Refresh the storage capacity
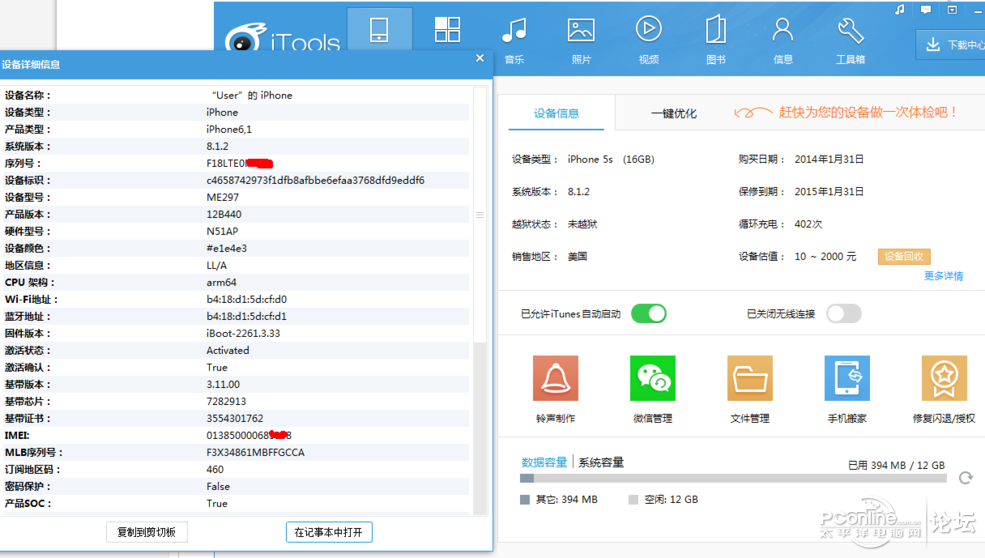 (966, 478)
